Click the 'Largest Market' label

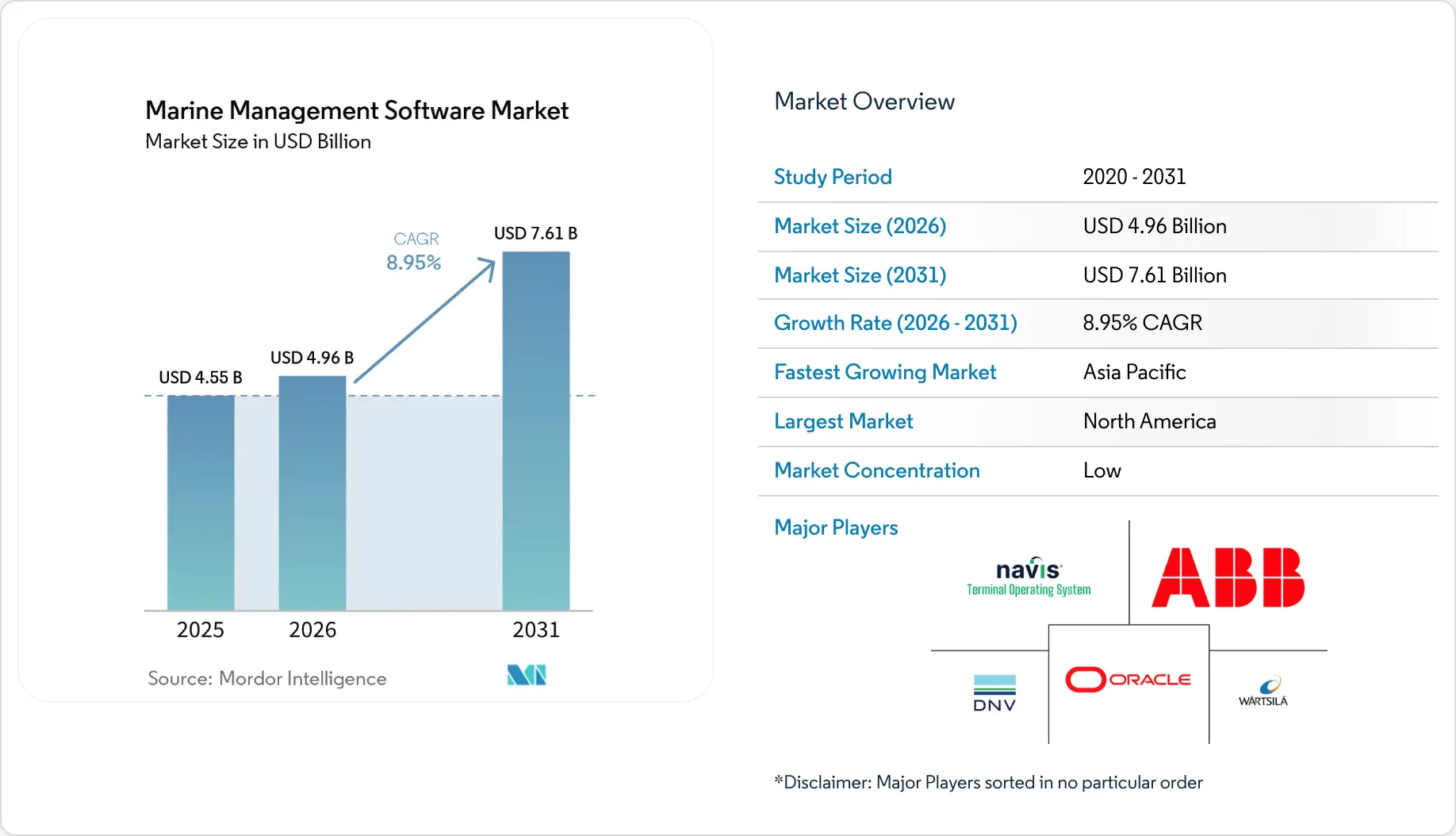point(844,421)
